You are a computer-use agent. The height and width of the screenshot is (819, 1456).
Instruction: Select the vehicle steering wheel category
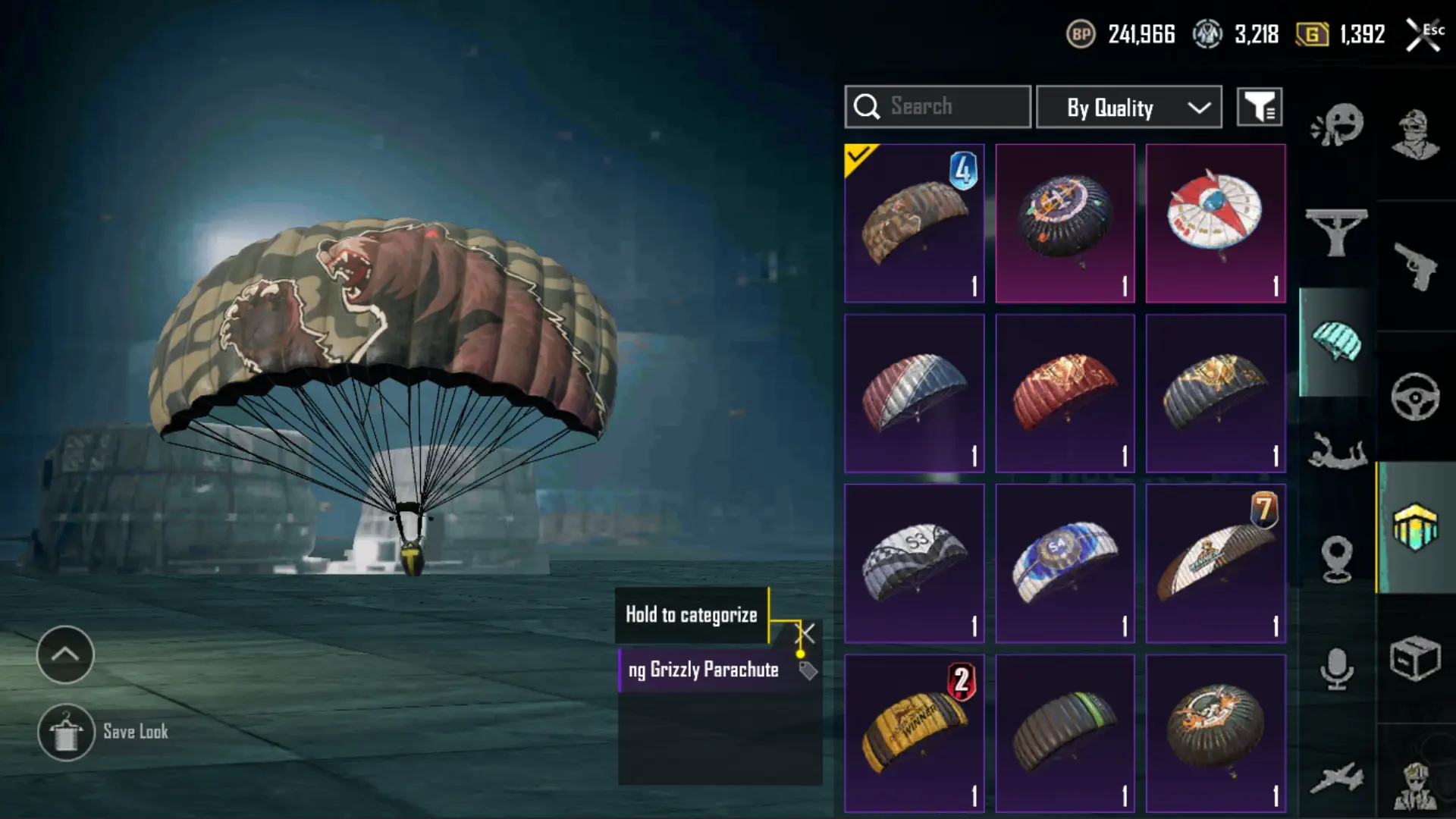tap(1415, 397)
